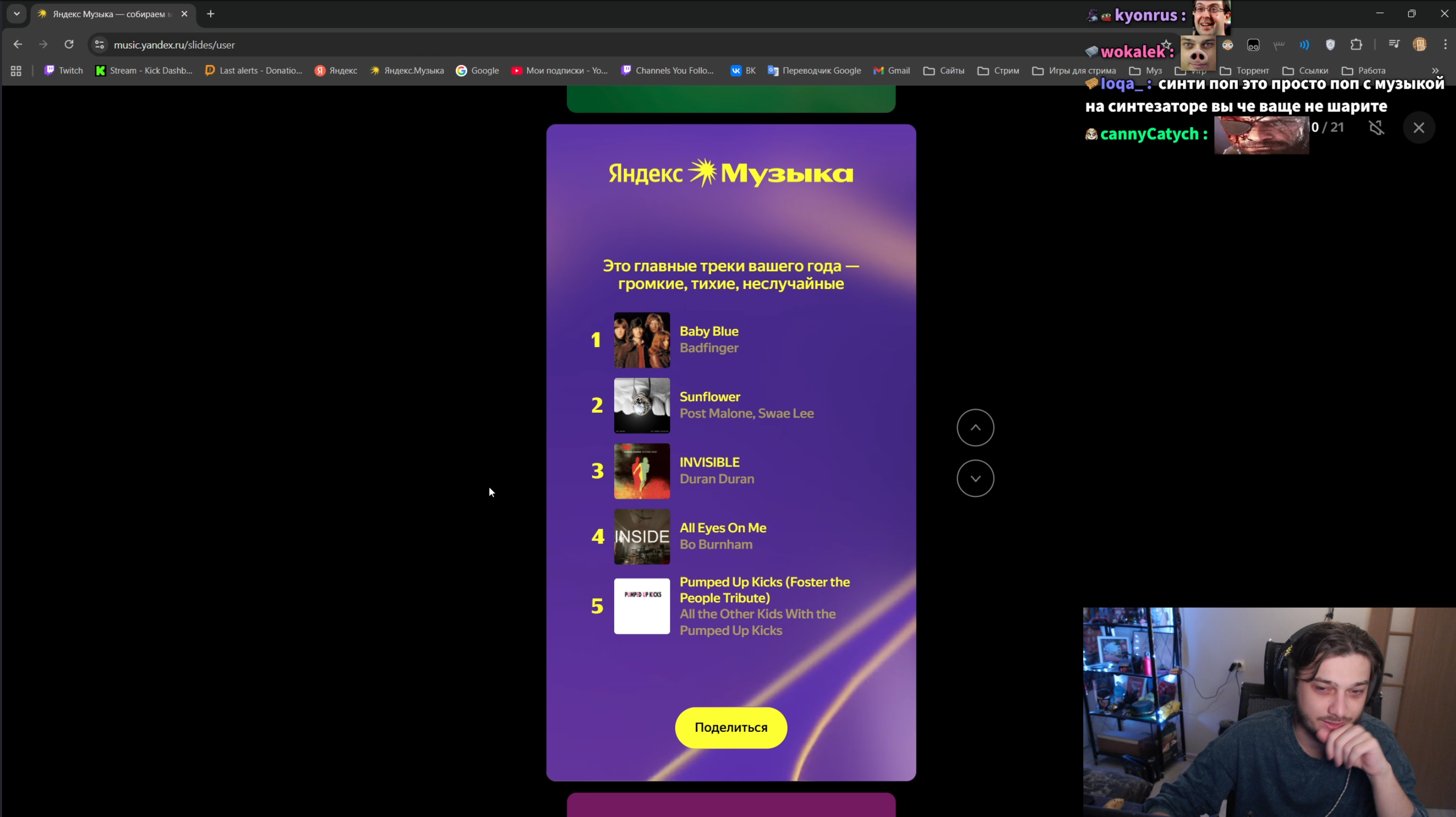Toggle the muted sound icon for the slides
Screen dimensions: 1456x817
(1377, 127)
